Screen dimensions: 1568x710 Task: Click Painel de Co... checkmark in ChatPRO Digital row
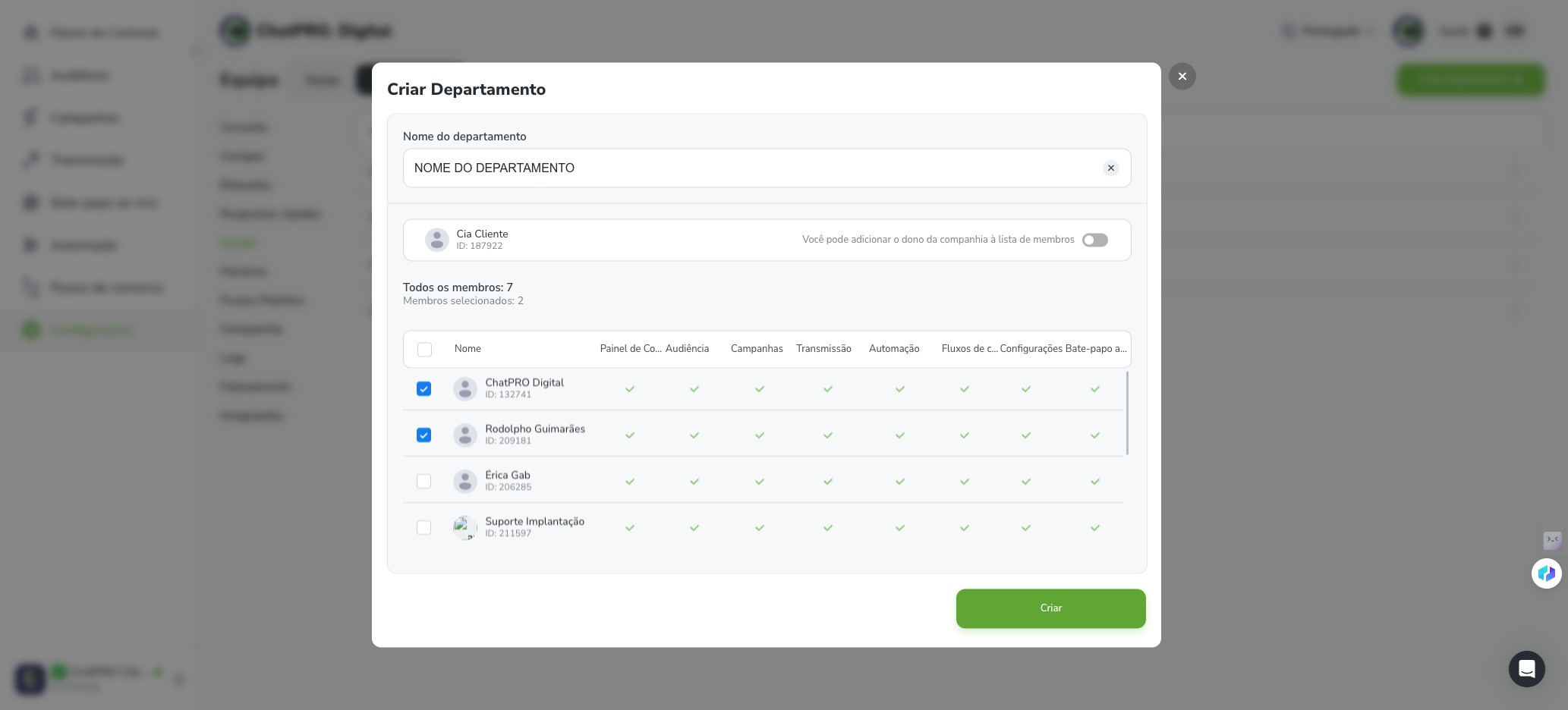point(630,389)
